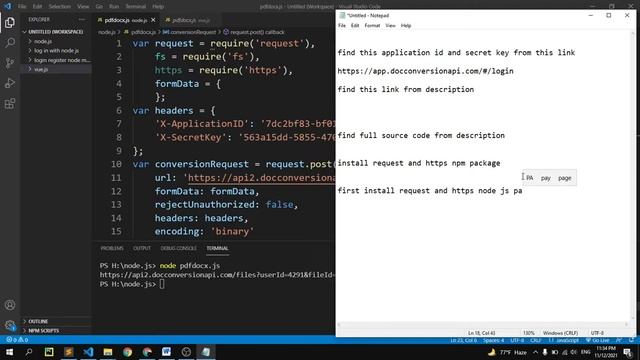Click conversionRequest in the breadcrumb

coord(191,32)
